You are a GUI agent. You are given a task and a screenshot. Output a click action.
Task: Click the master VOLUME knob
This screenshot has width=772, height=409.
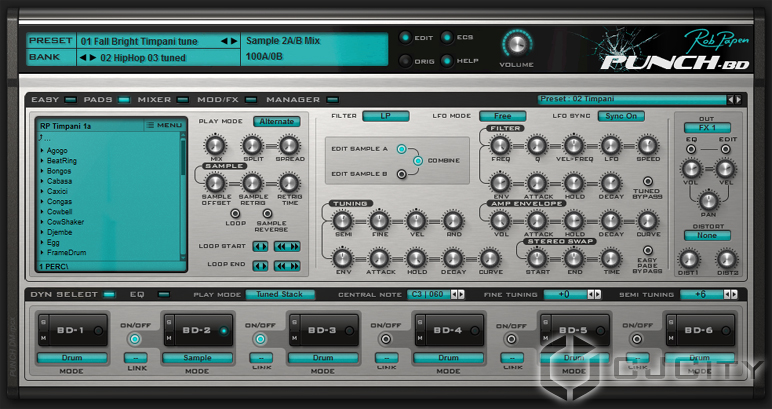click(x=516, y=45)
